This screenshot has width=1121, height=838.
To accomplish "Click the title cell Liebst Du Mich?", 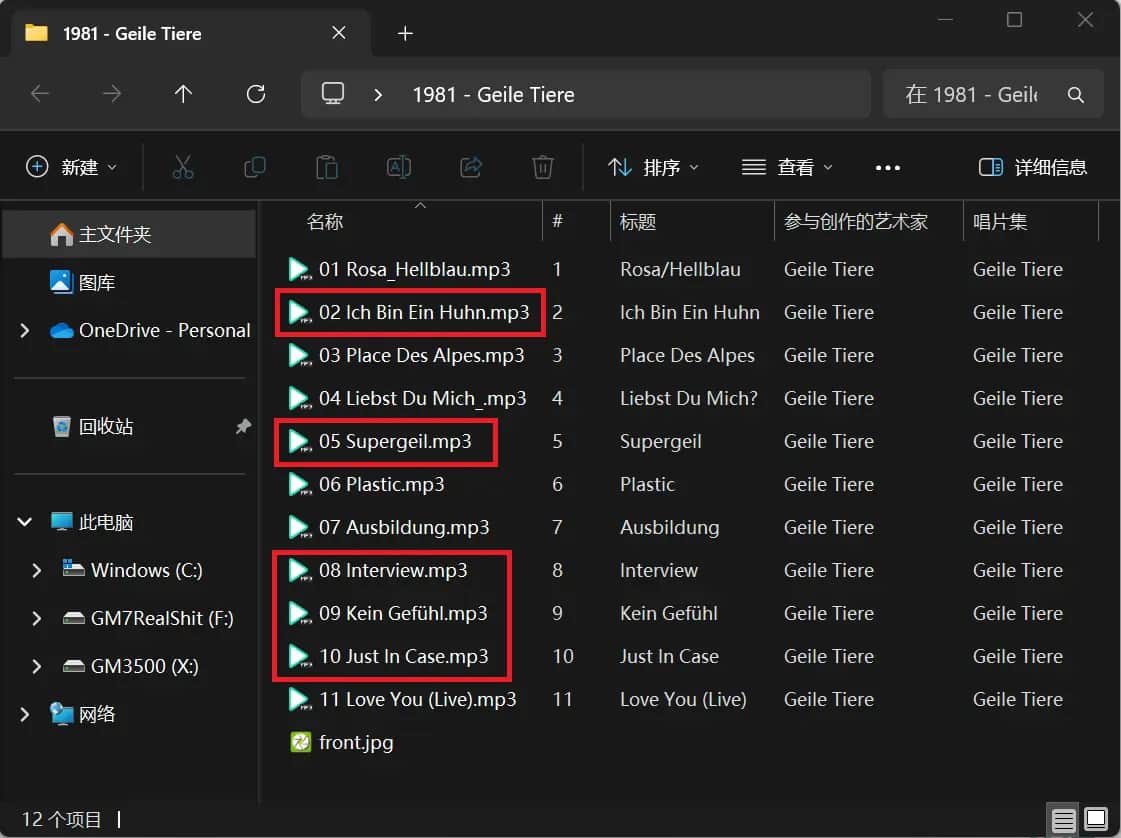I will 688,398.
